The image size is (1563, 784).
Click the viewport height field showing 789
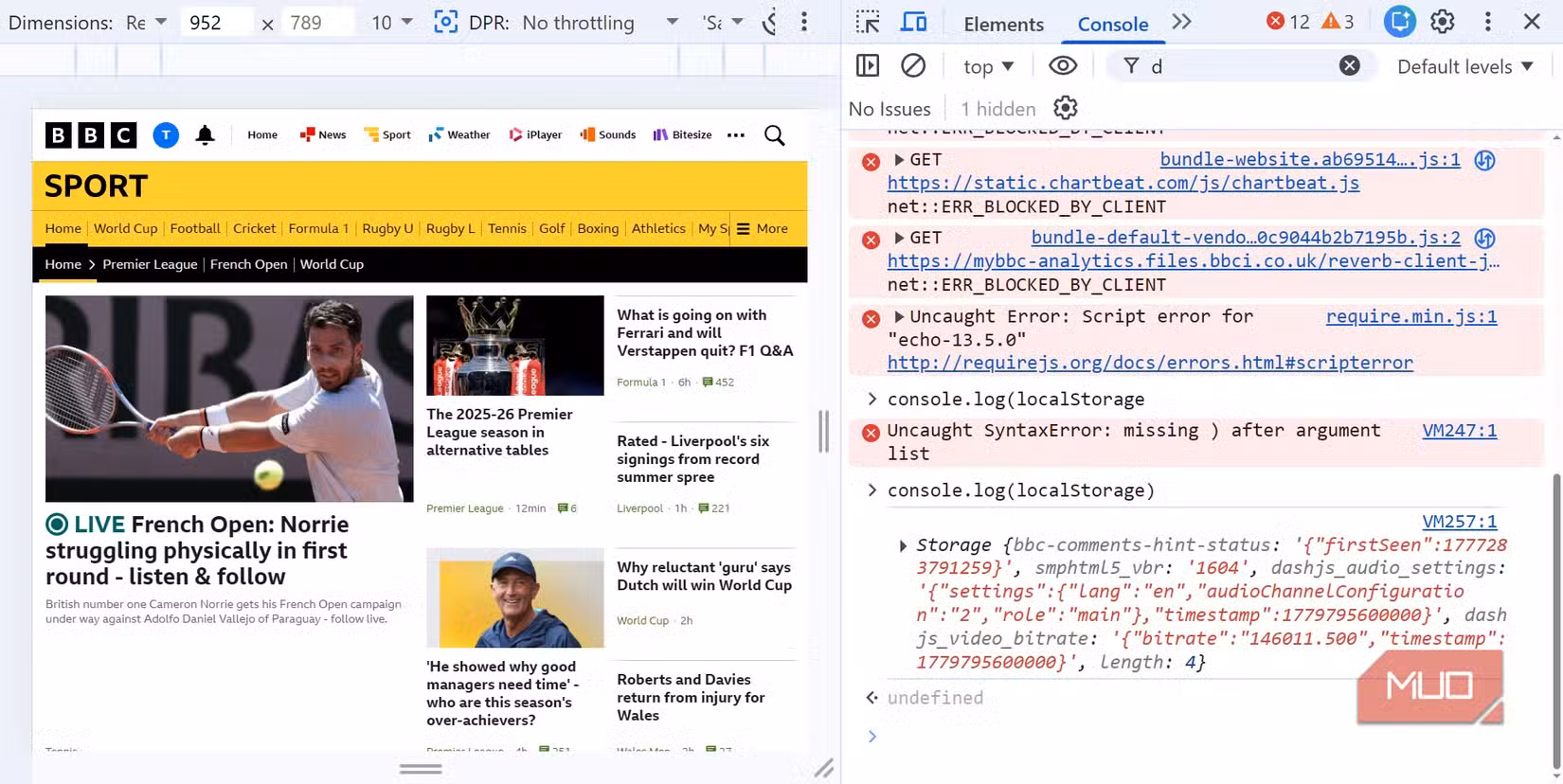tap(318, 22)
